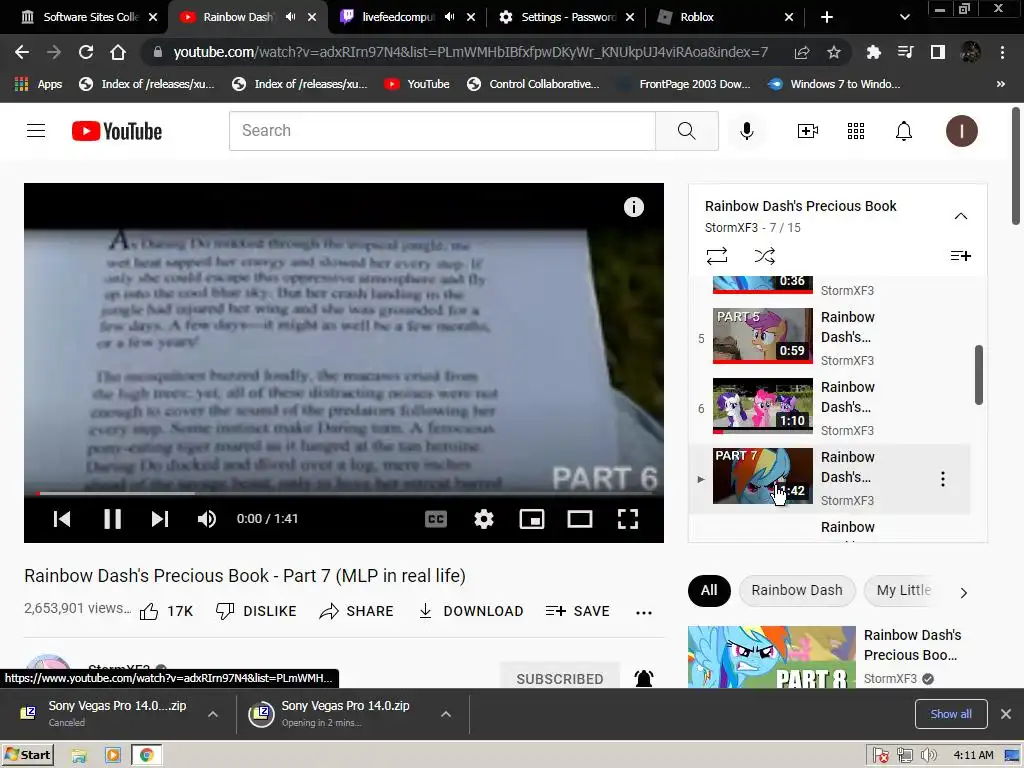Screen dimensions: 1024x768
Task: Focus the YouTube Search field
Action: pyautogui.click(x=442, y=131)
